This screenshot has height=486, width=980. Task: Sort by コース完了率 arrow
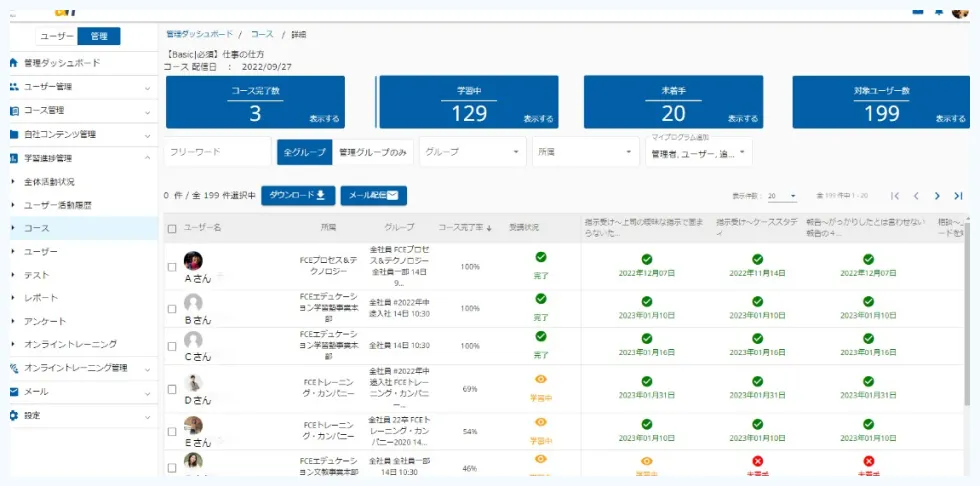489,229
